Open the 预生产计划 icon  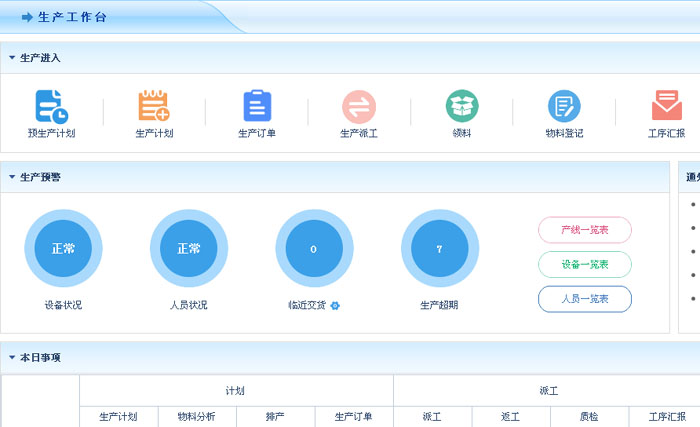pyautogui.click(x=51, y=106)
